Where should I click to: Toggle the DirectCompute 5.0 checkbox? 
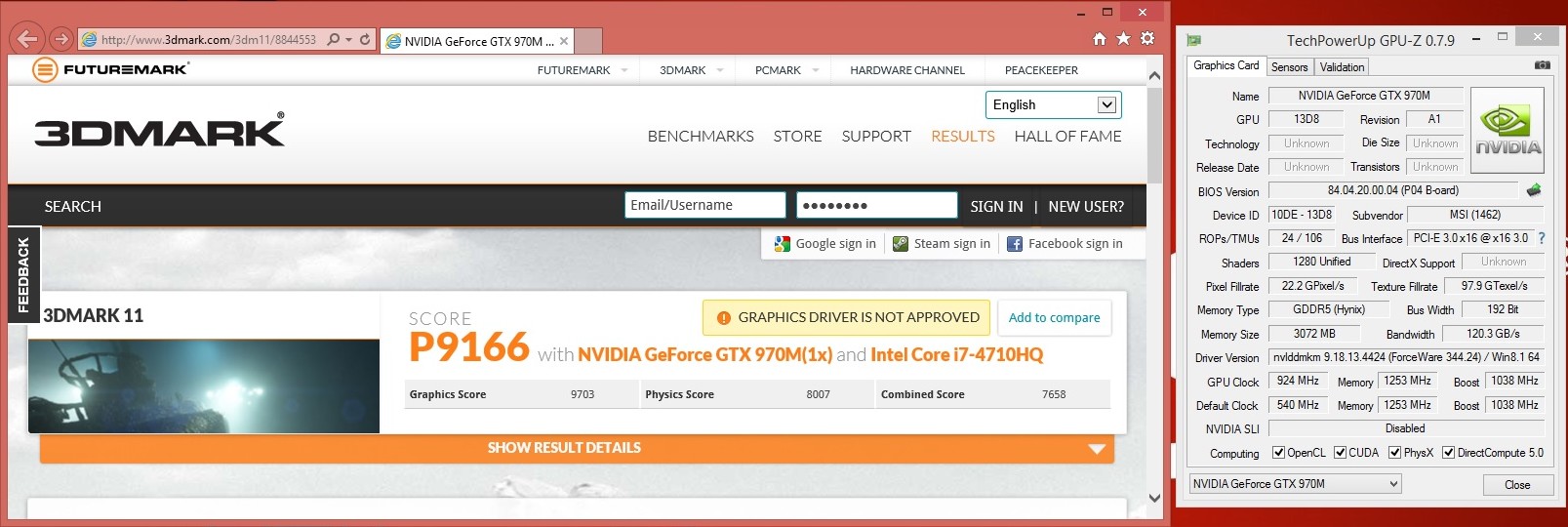click(x=1449, y=453)
